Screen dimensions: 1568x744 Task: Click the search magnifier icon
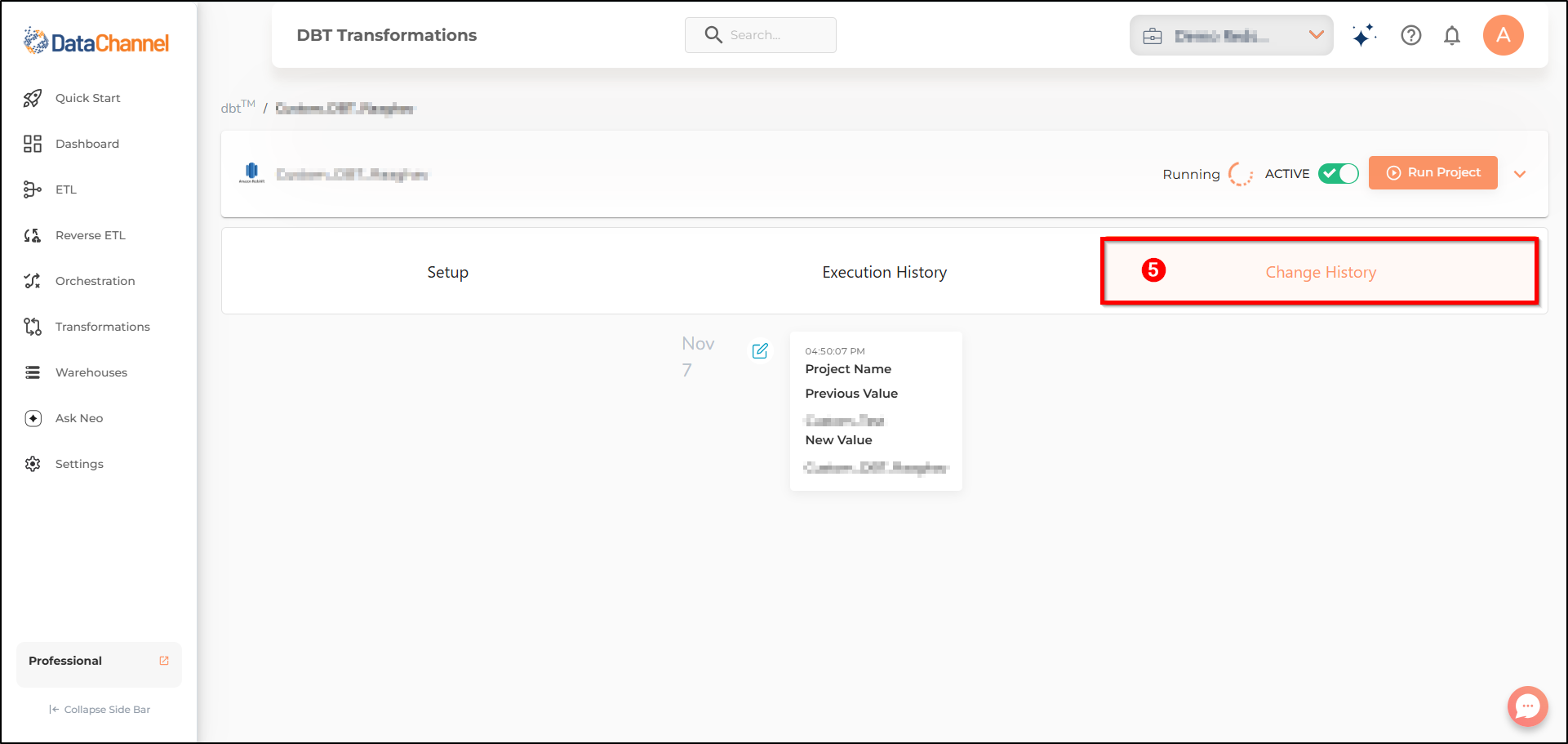pyautogui.click(x=713, y=34)
